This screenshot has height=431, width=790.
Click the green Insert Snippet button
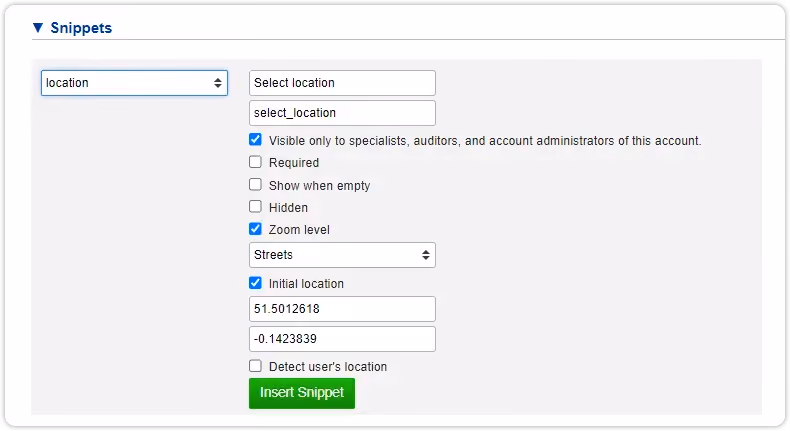(302, 393)
